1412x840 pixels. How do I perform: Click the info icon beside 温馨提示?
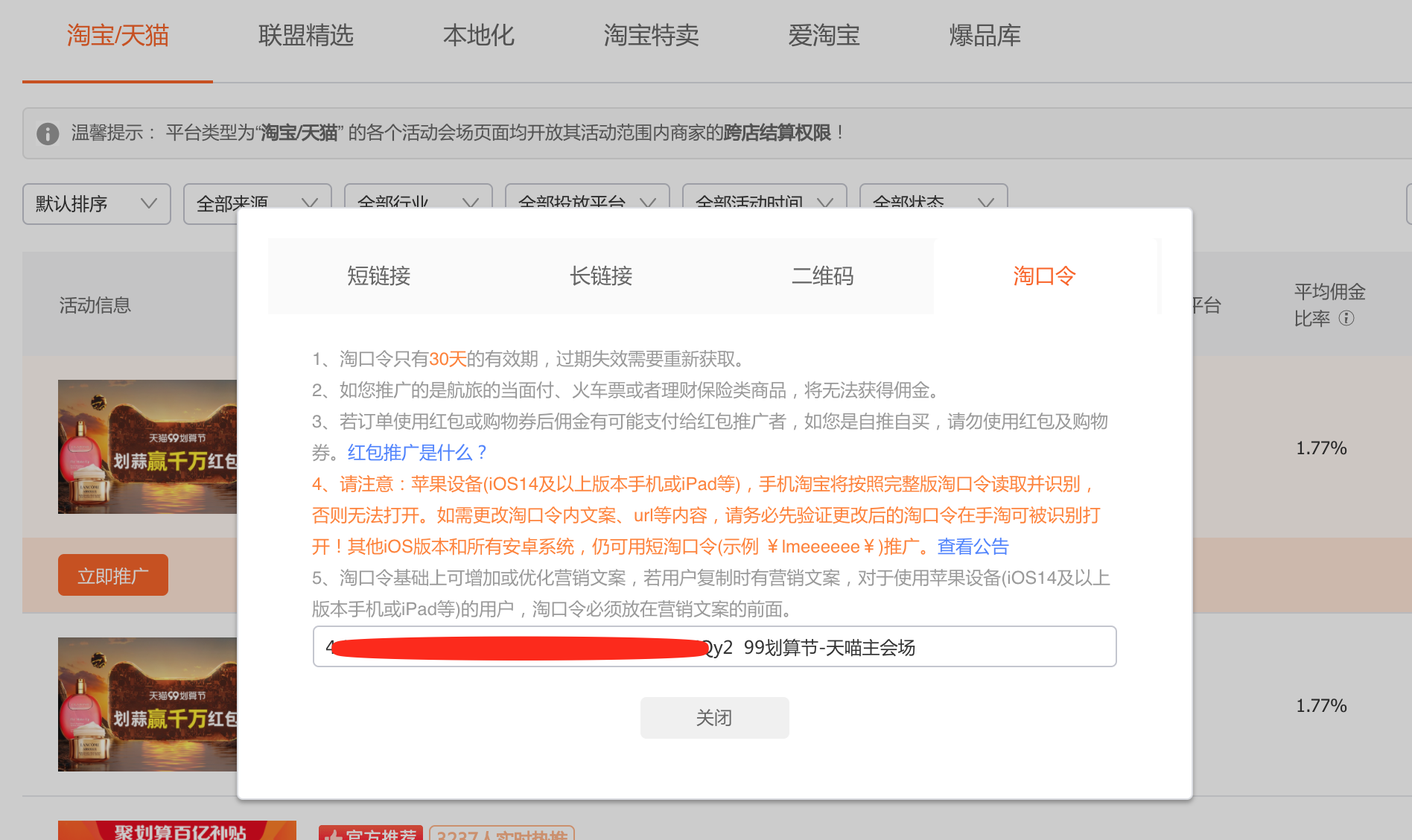click(48, 133)
